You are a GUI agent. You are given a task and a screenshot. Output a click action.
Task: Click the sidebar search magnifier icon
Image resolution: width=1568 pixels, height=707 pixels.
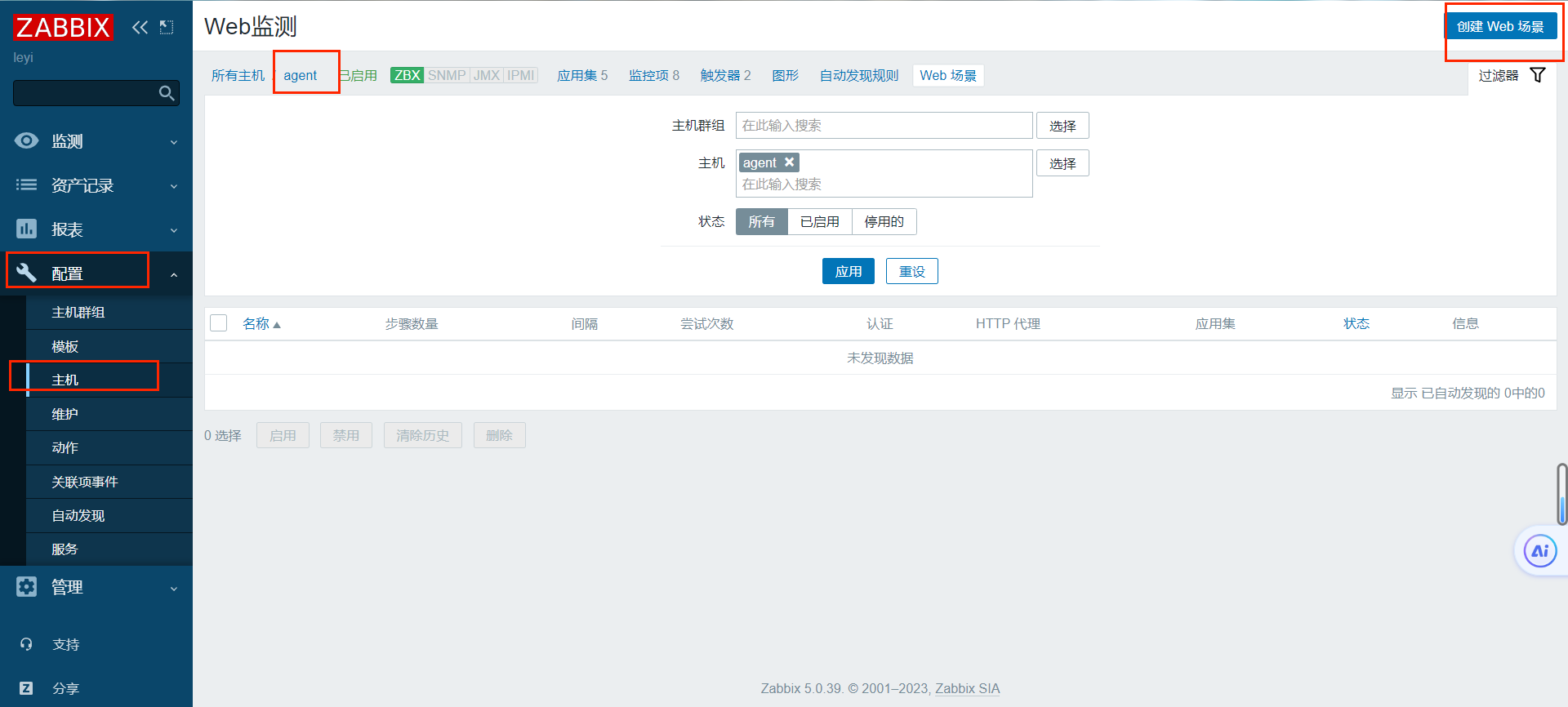point(167,93)
